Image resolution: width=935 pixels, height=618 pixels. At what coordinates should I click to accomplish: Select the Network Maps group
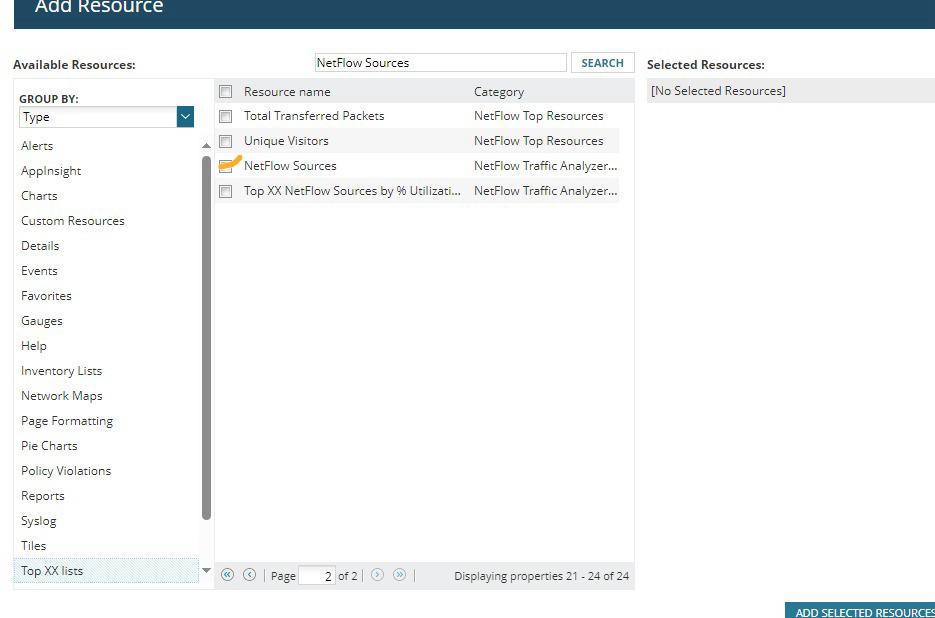point(62,396)
